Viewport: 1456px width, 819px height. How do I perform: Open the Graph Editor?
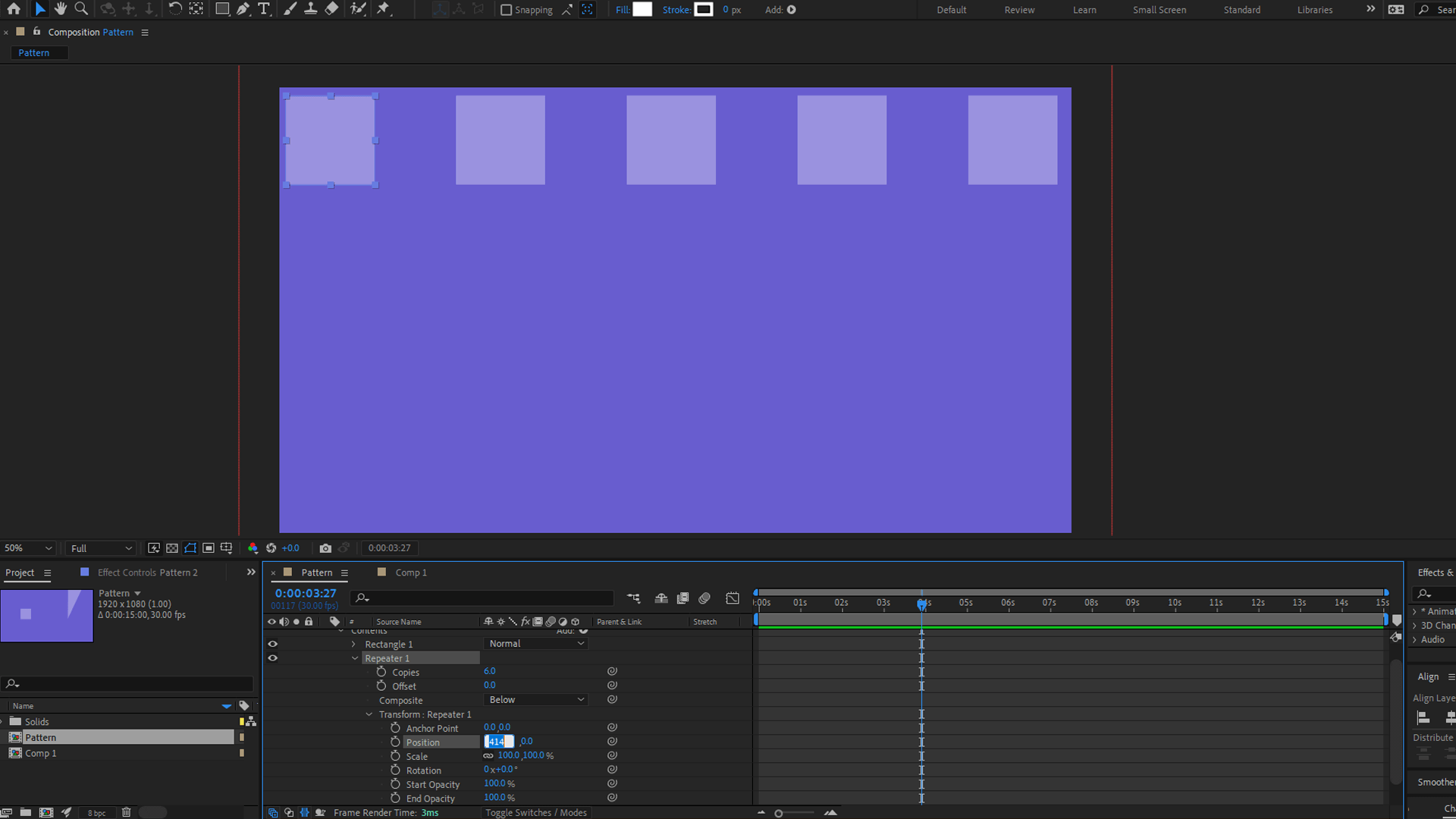pos(732,598)
